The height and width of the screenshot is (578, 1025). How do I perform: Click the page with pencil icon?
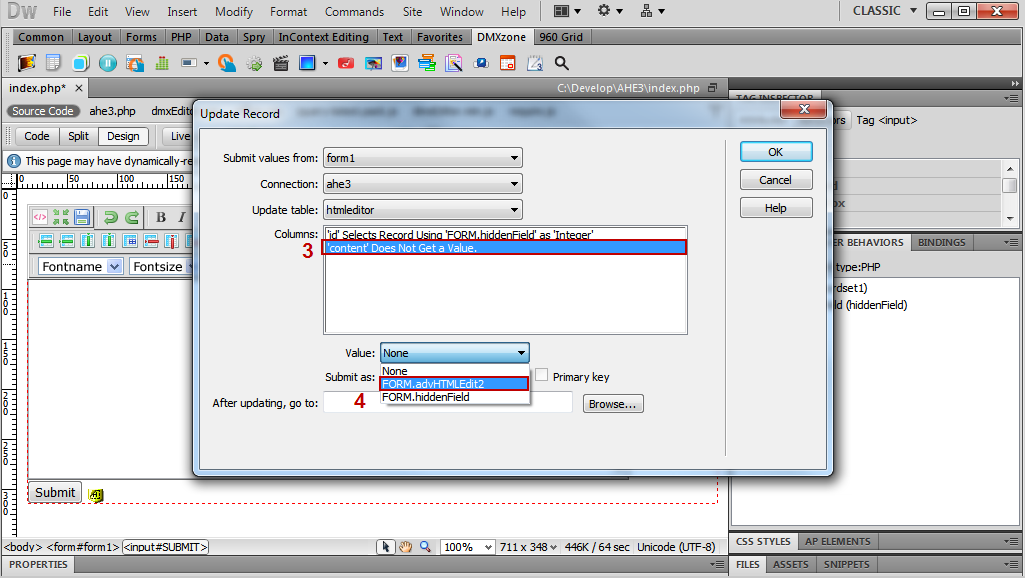coord(454,63)
